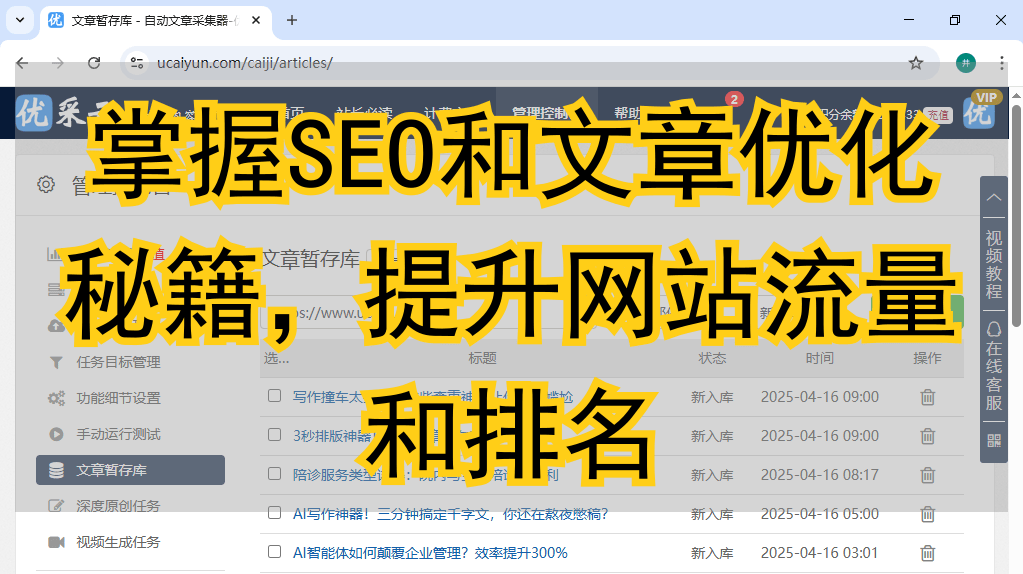Open 手动运行测试 in the sidebar

pyautogui.click(x=118, y=434)
